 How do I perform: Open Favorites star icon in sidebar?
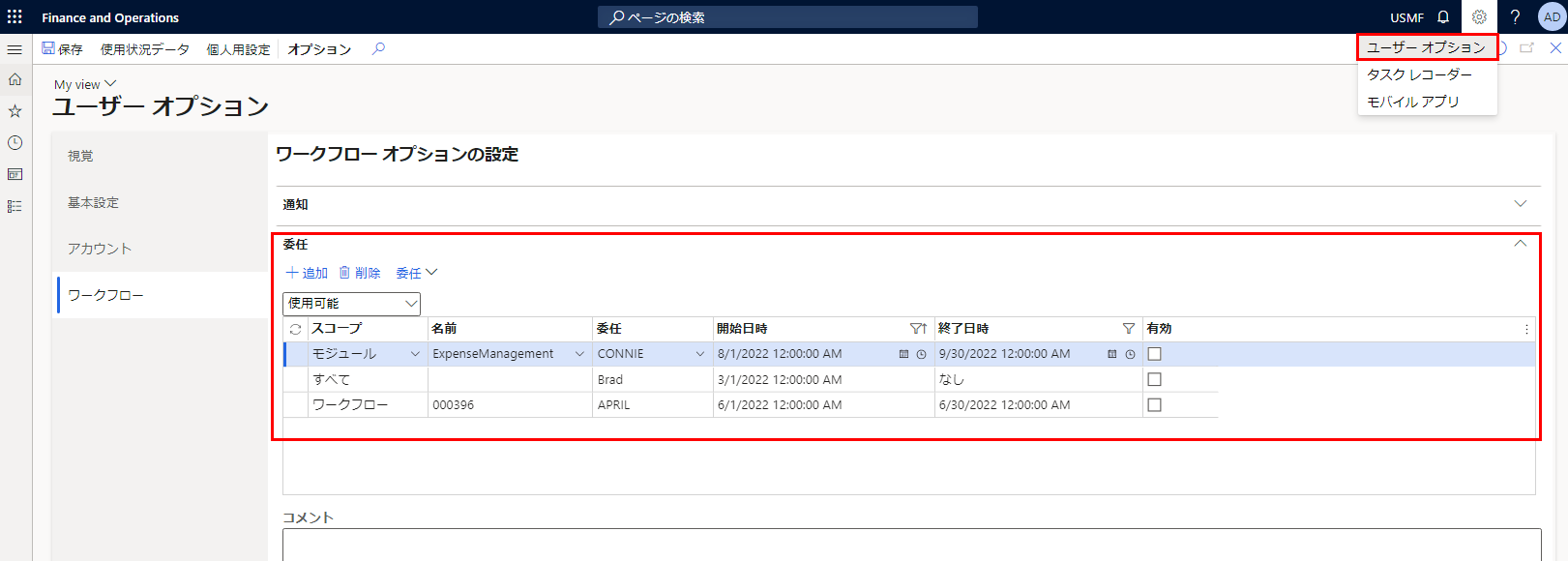point(15,111)
